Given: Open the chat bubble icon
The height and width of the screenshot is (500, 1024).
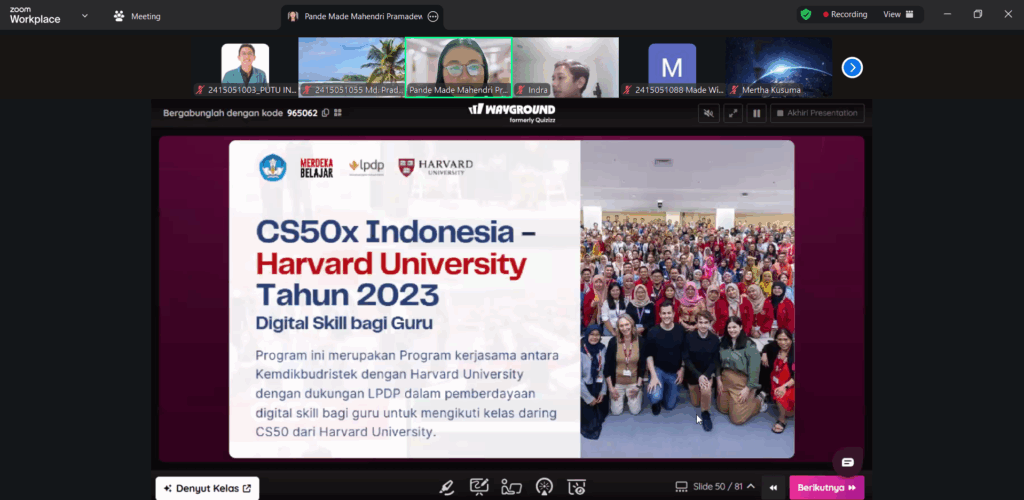Looking at the screenshot, I should click(847, 462).
